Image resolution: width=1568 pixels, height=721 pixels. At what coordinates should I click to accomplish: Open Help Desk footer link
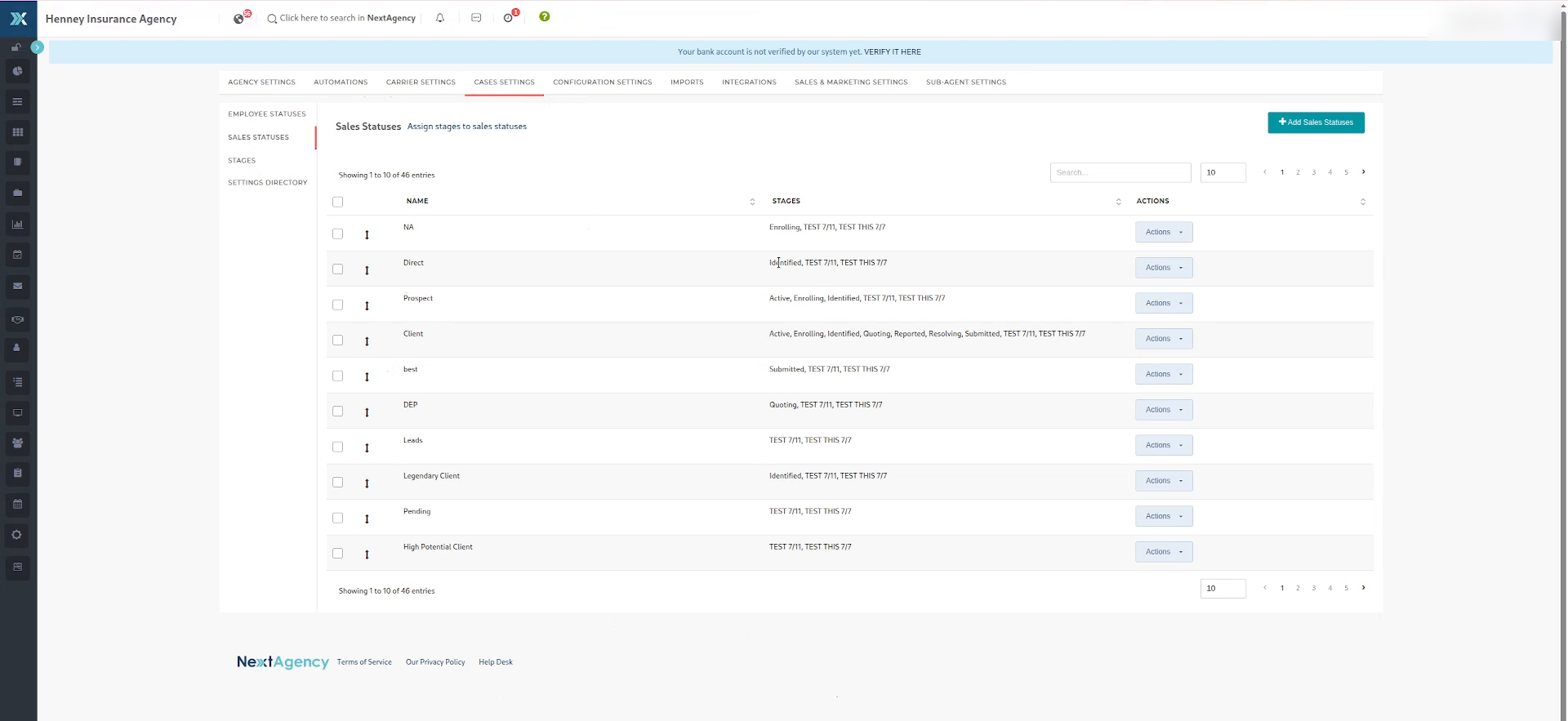[x=496, y=662]
